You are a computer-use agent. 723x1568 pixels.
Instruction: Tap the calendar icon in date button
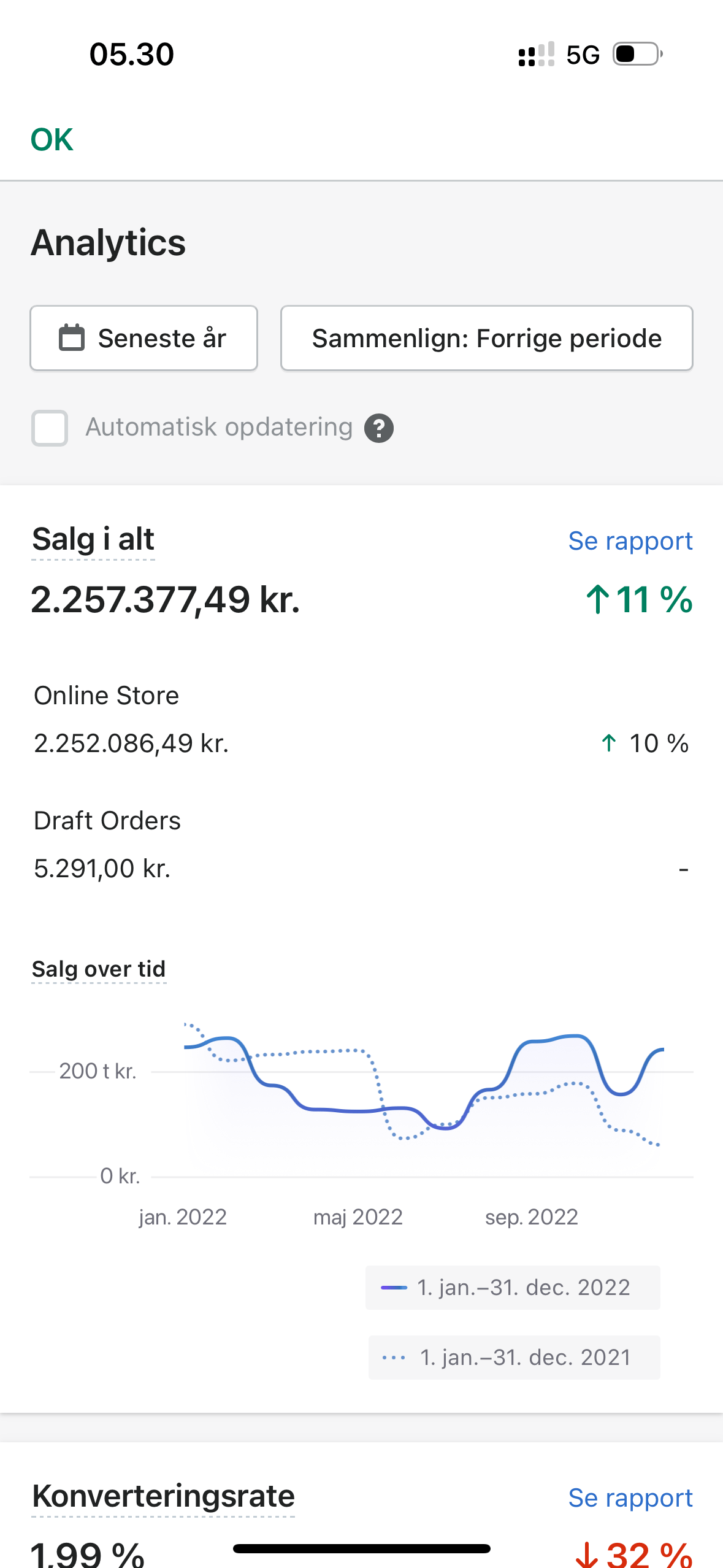pos(71,338)
